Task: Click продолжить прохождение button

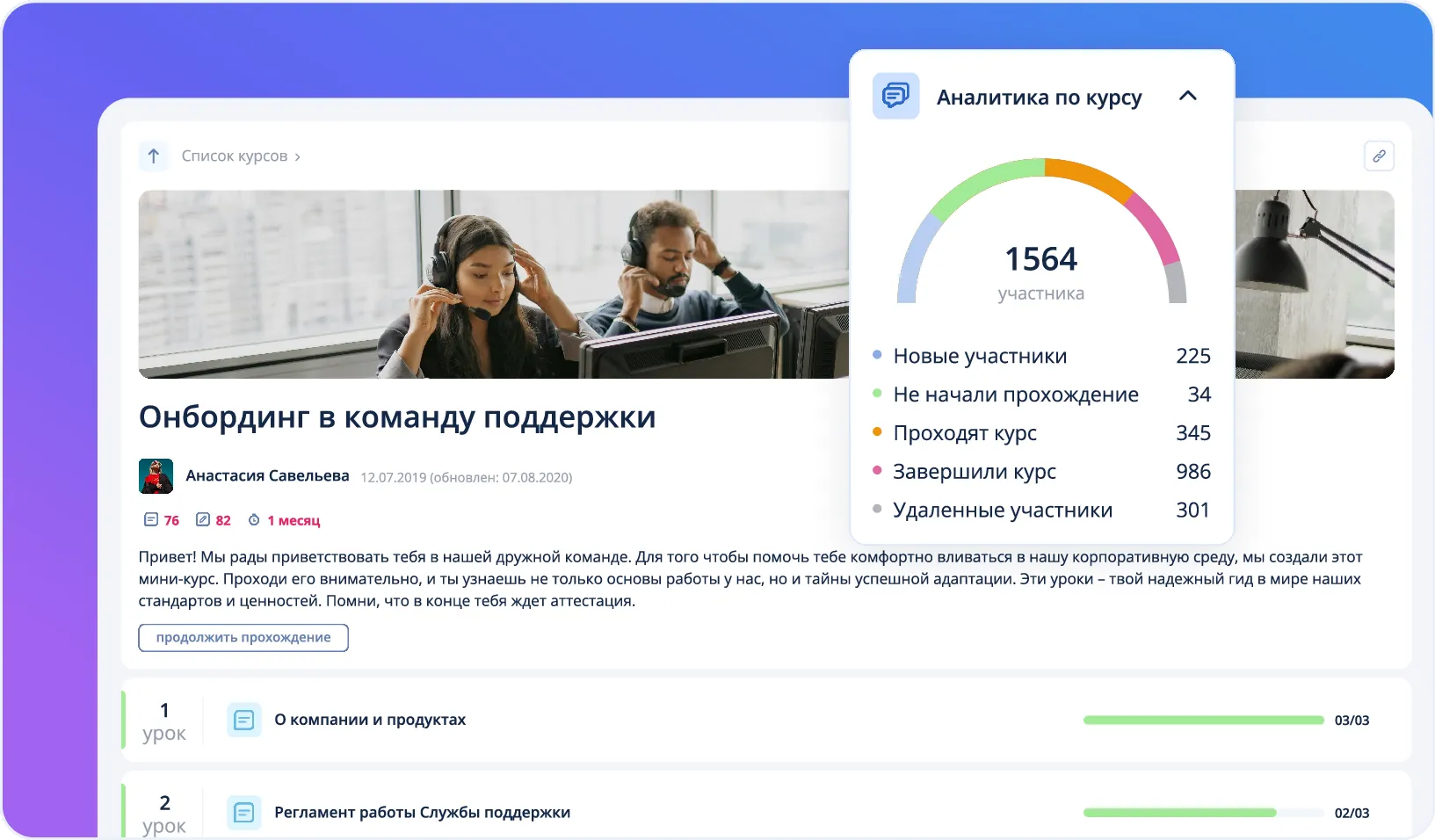Action: pyautogui.click(x=243, y=638)
